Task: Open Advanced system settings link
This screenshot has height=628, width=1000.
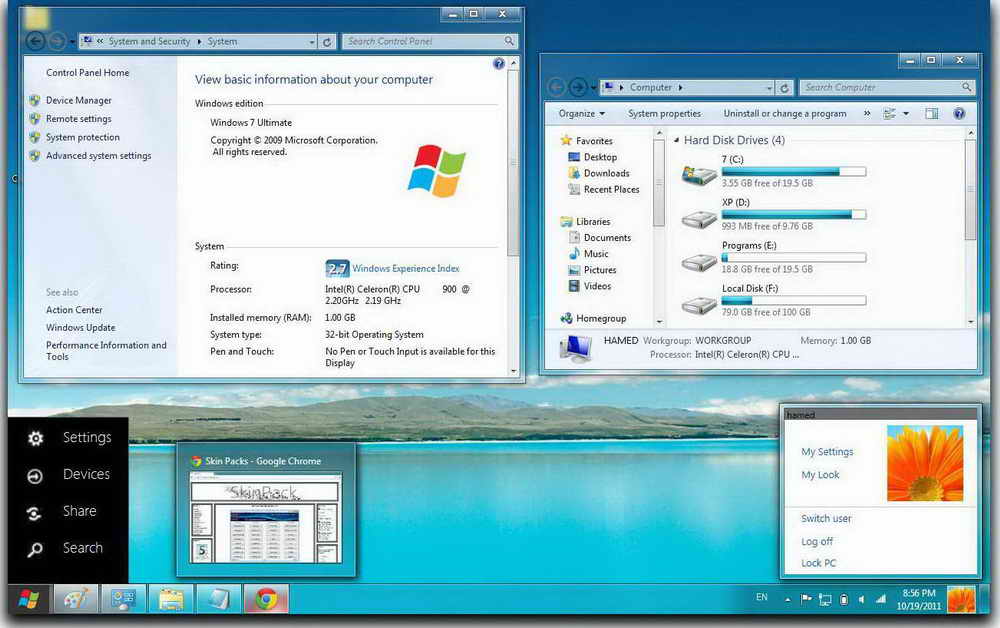Action: point(98,156)
